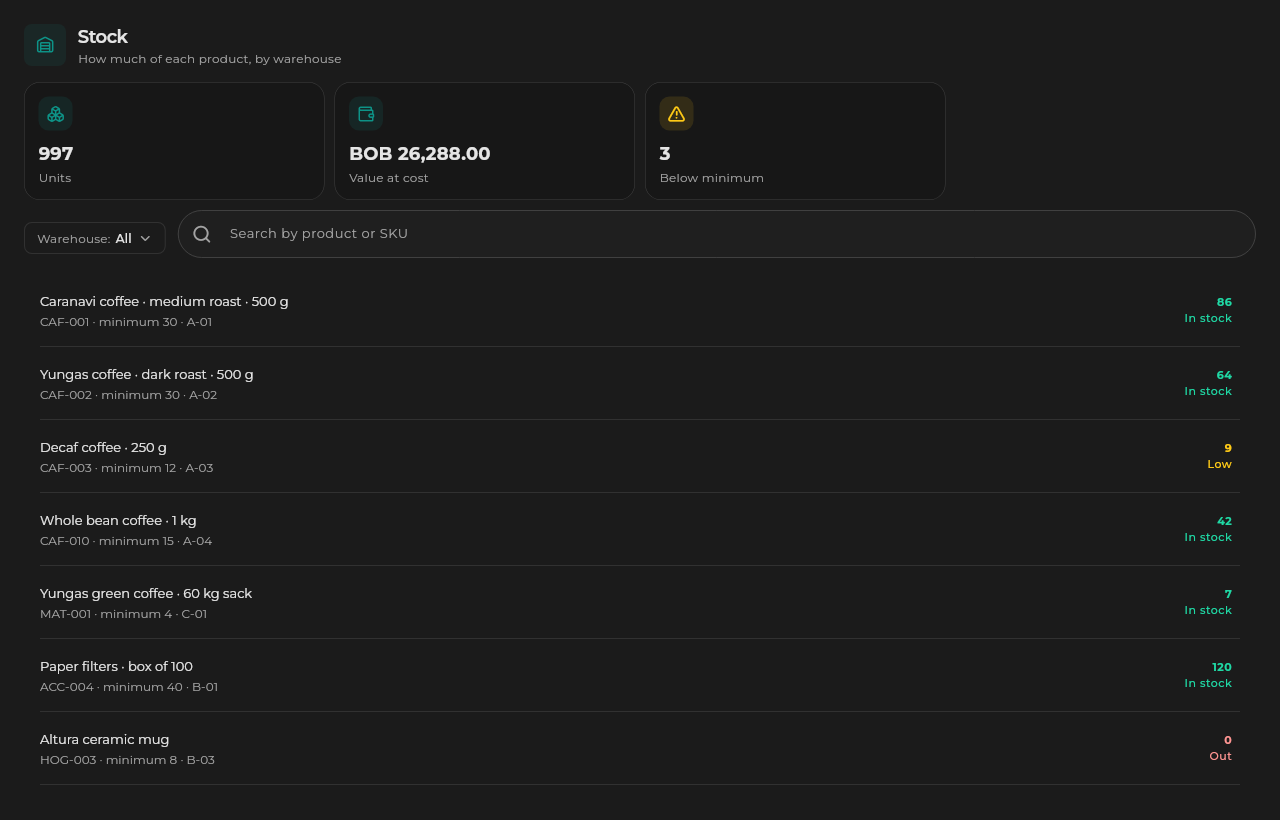The height and width of the screenshot is (820, 1280).
Task: Select the Caranavi coffee medium roast row
Action: click(640, 310)
